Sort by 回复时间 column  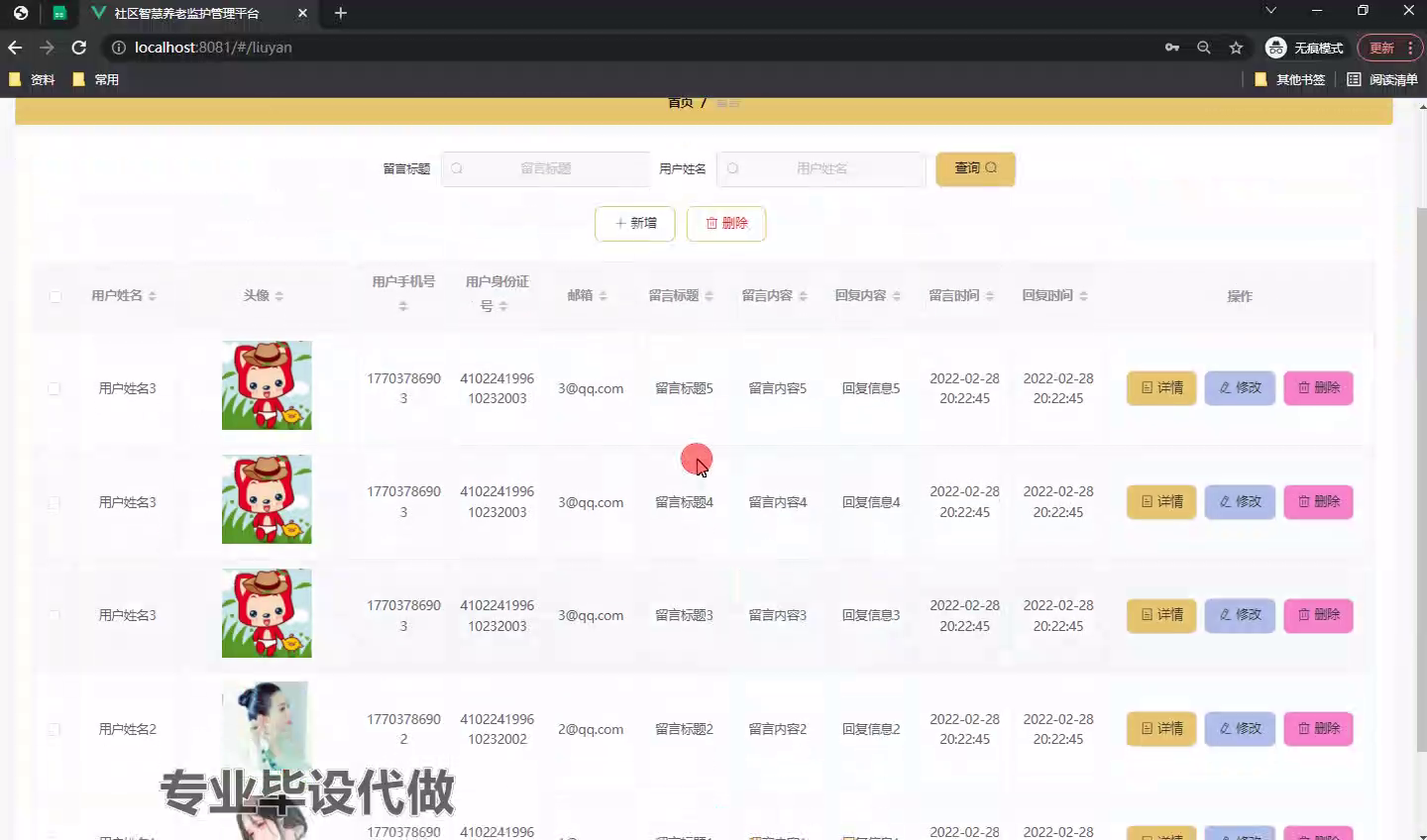(x=1083, y=296)
